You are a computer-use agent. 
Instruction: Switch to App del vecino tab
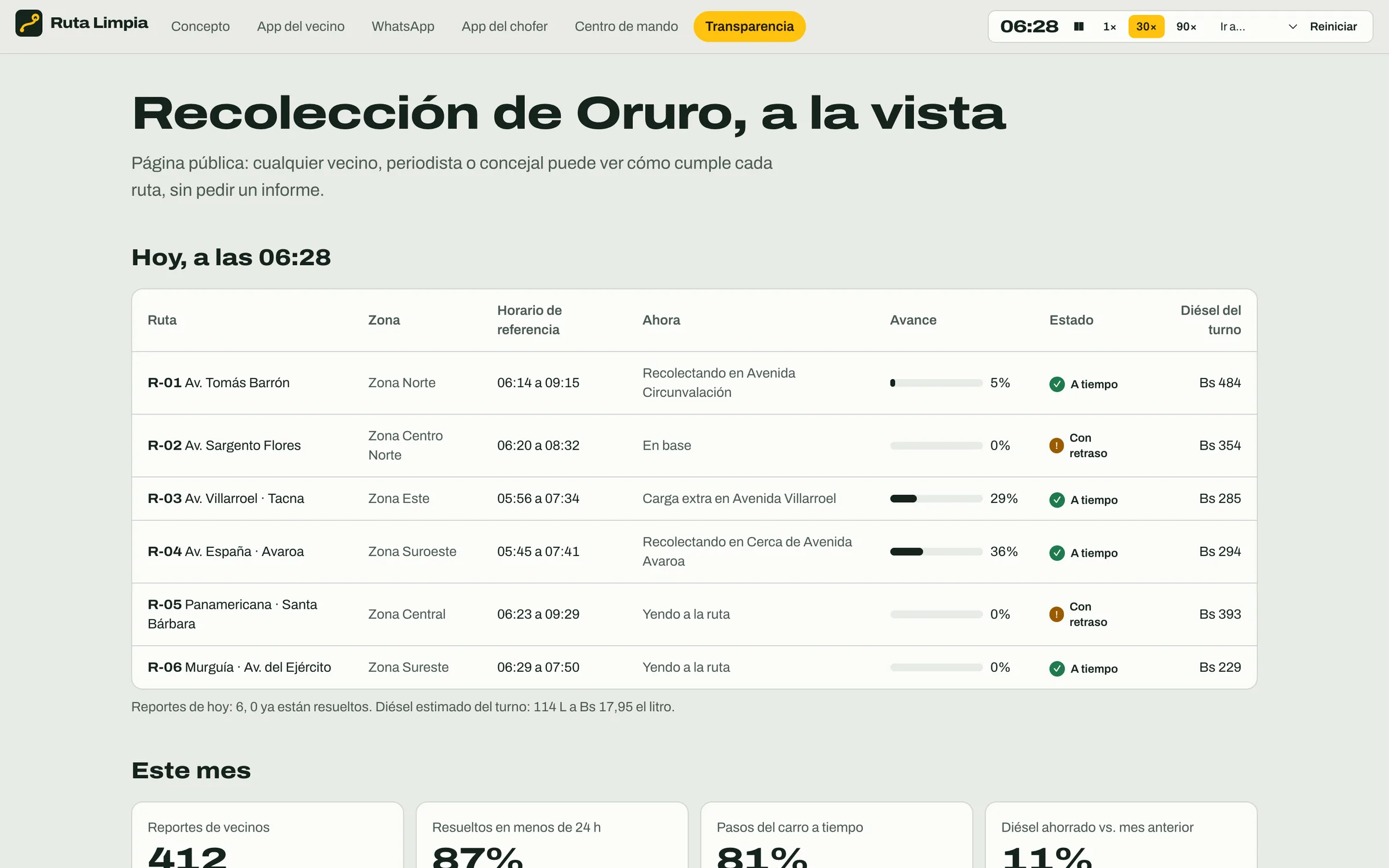click(x=300, y=27)
